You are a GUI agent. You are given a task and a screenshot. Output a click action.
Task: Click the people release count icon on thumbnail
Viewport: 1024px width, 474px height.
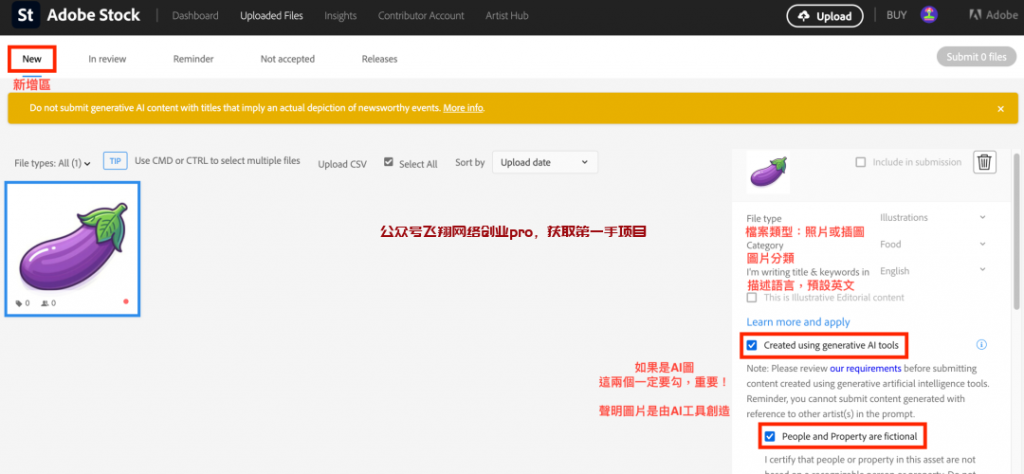click(44, 303)
